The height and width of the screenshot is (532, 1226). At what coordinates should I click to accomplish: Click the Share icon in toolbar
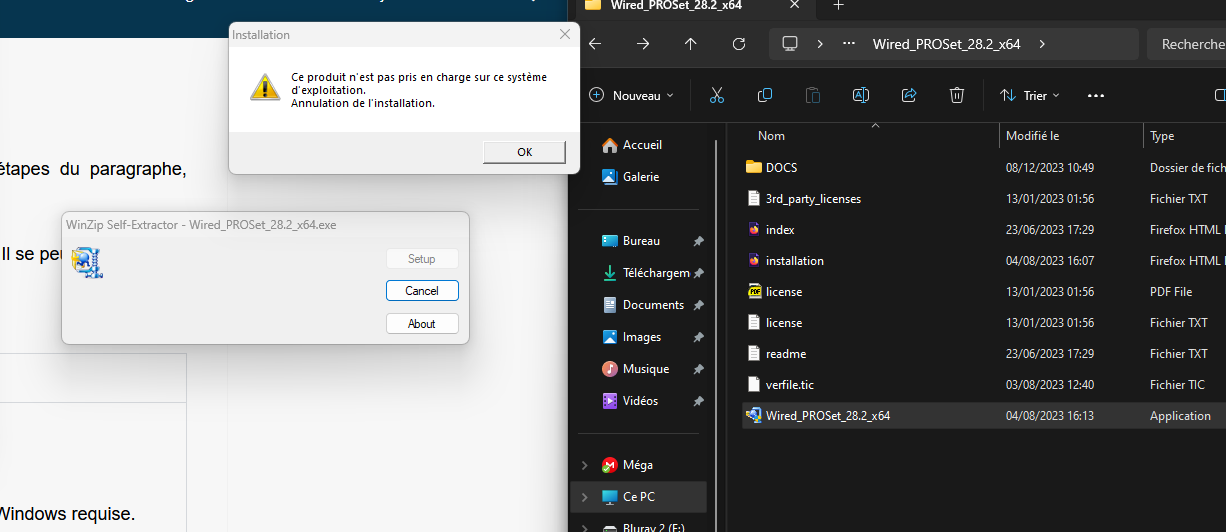909,95
